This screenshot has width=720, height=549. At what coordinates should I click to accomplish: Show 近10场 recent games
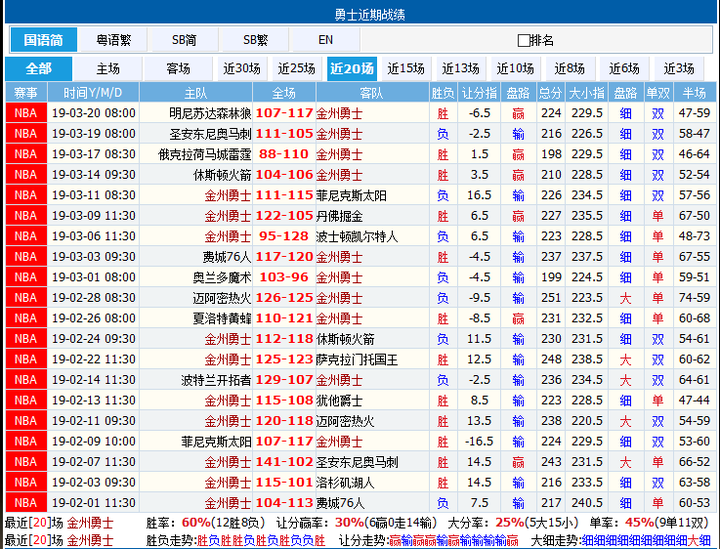click(515, 69)
